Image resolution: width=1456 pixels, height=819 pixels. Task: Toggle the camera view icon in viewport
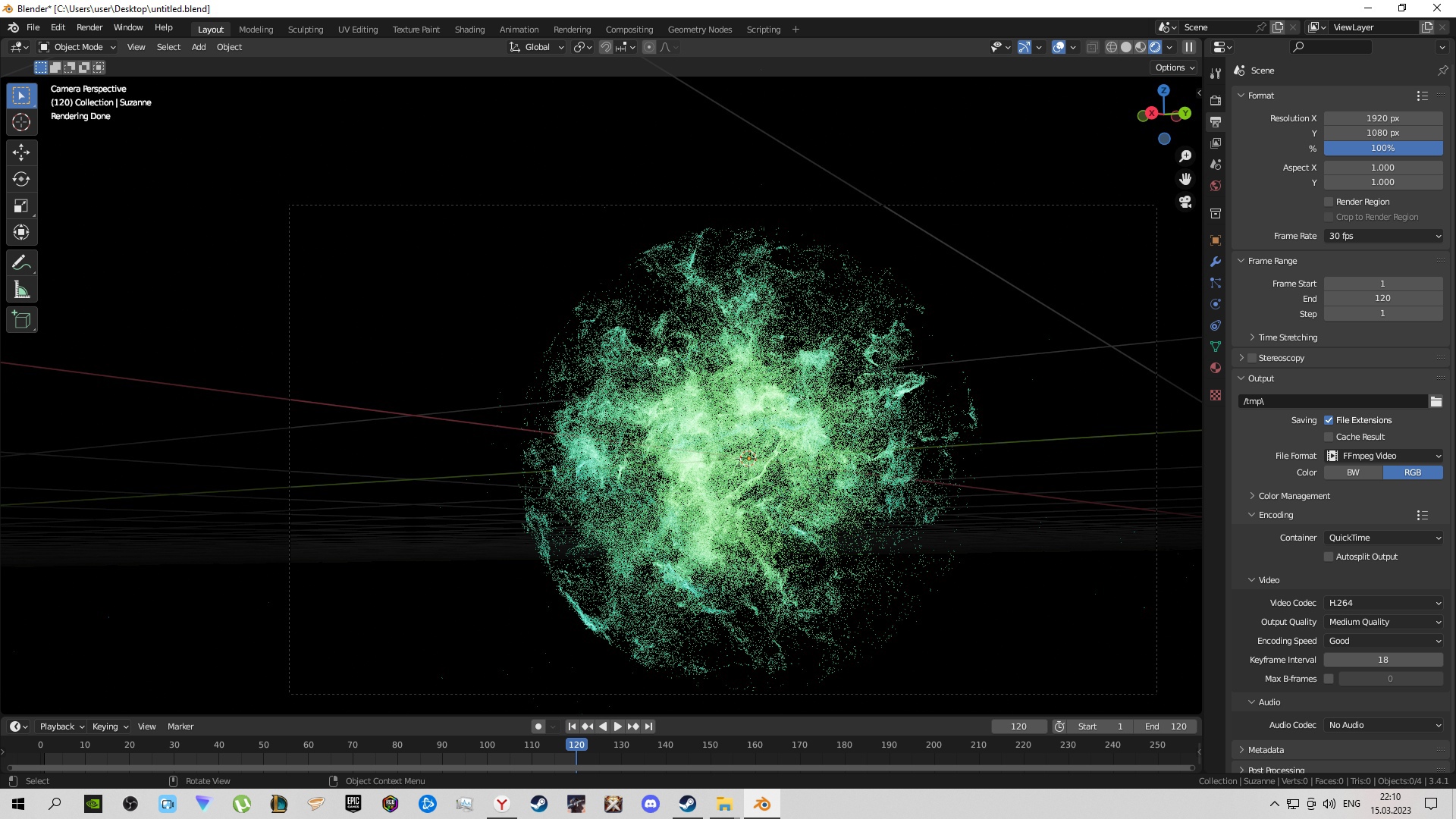(1185, 202)
